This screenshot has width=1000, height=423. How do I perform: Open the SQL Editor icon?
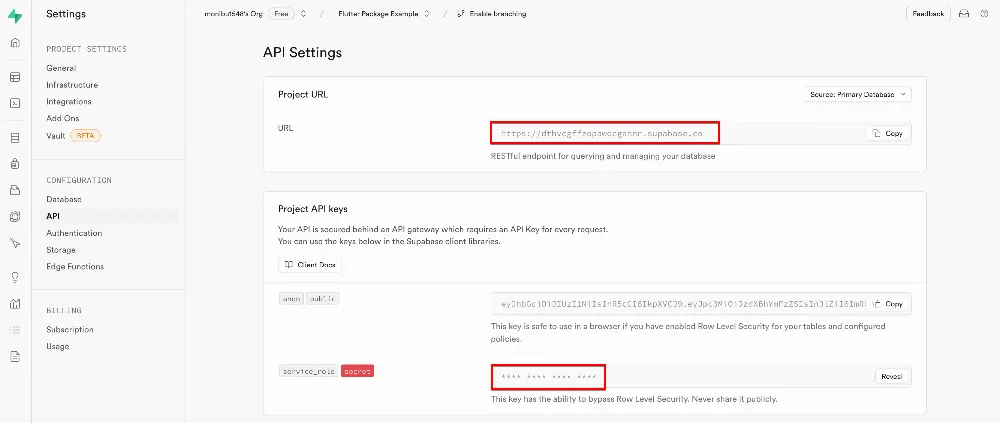click(14, 102)
